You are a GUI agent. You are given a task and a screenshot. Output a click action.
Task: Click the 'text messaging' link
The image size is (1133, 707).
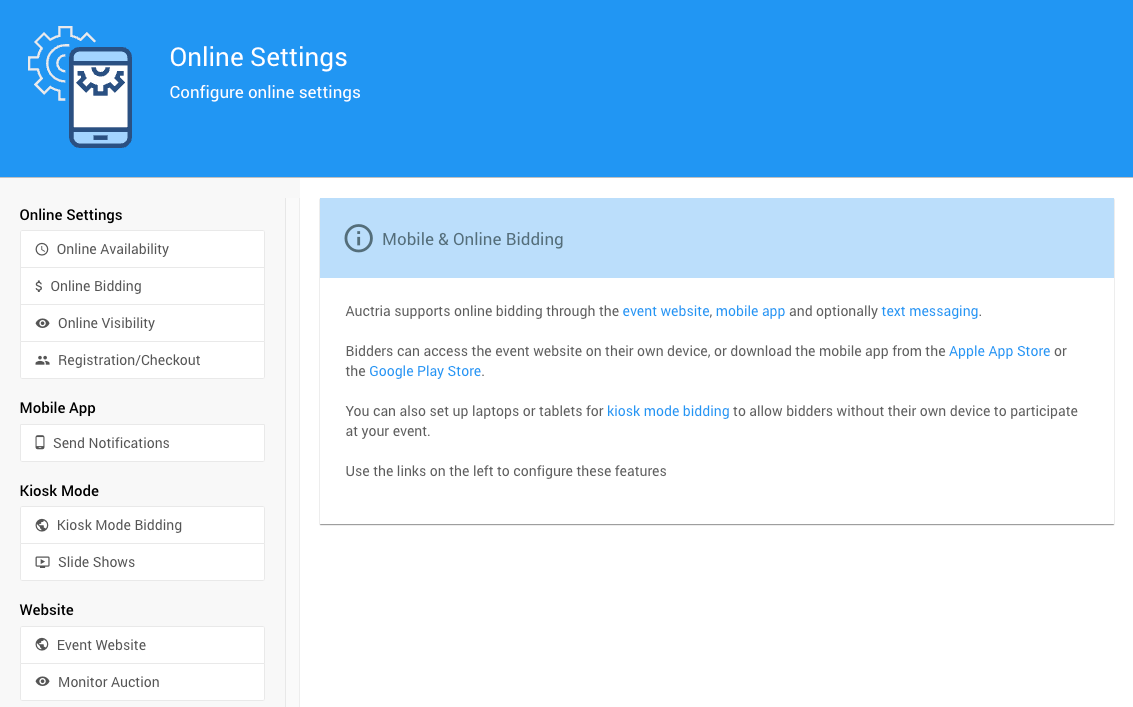click(929, 311)
